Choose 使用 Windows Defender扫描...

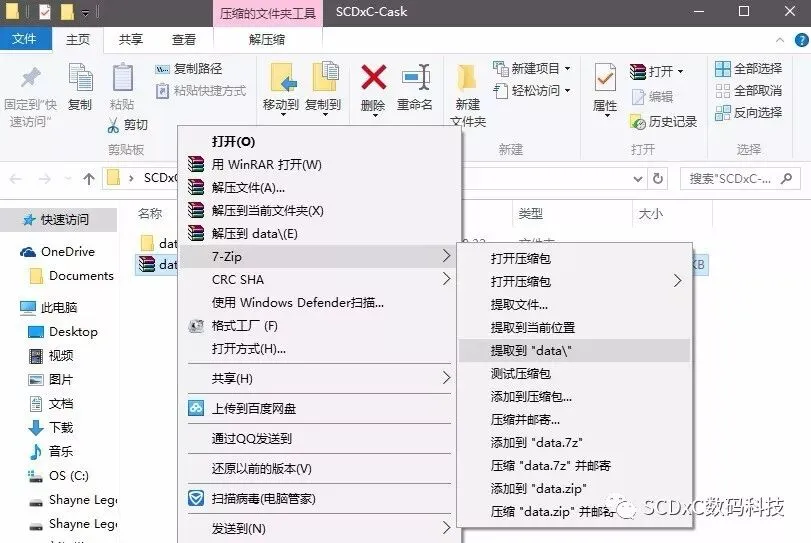[x=319, y=303]
